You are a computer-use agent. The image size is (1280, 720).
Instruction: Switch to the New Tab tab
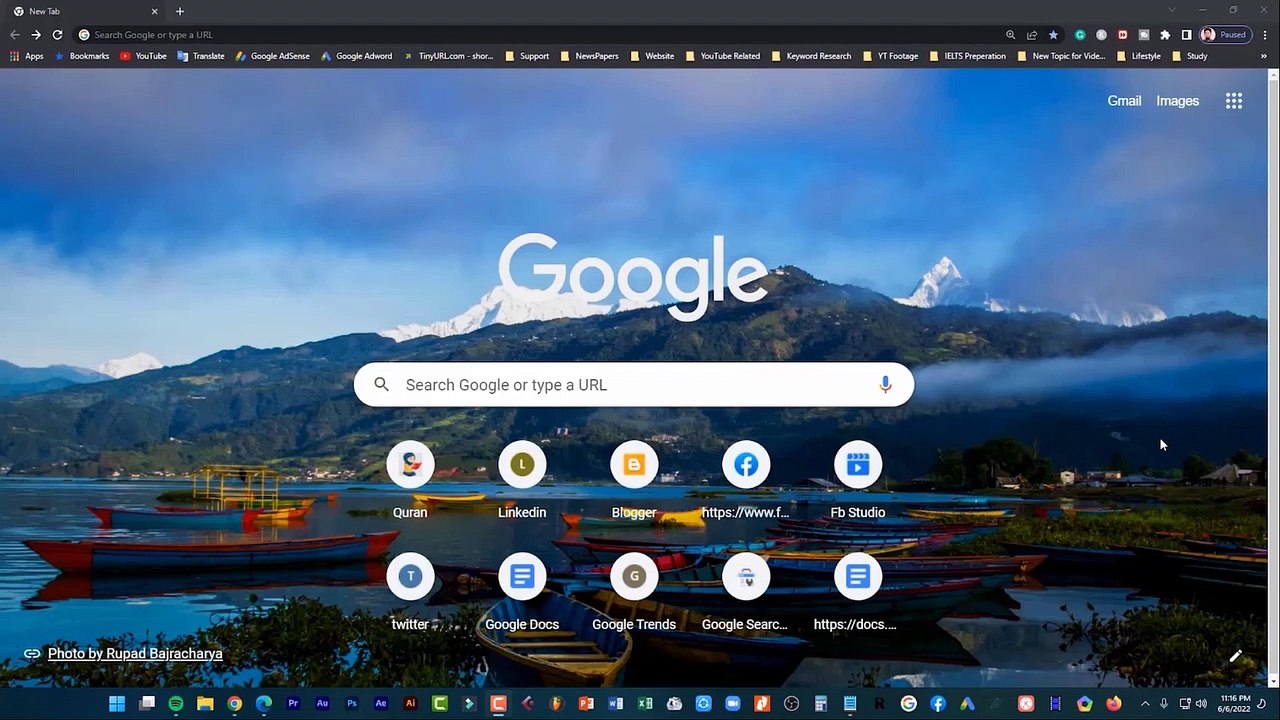pyautogui.click(x=85, y=11)
